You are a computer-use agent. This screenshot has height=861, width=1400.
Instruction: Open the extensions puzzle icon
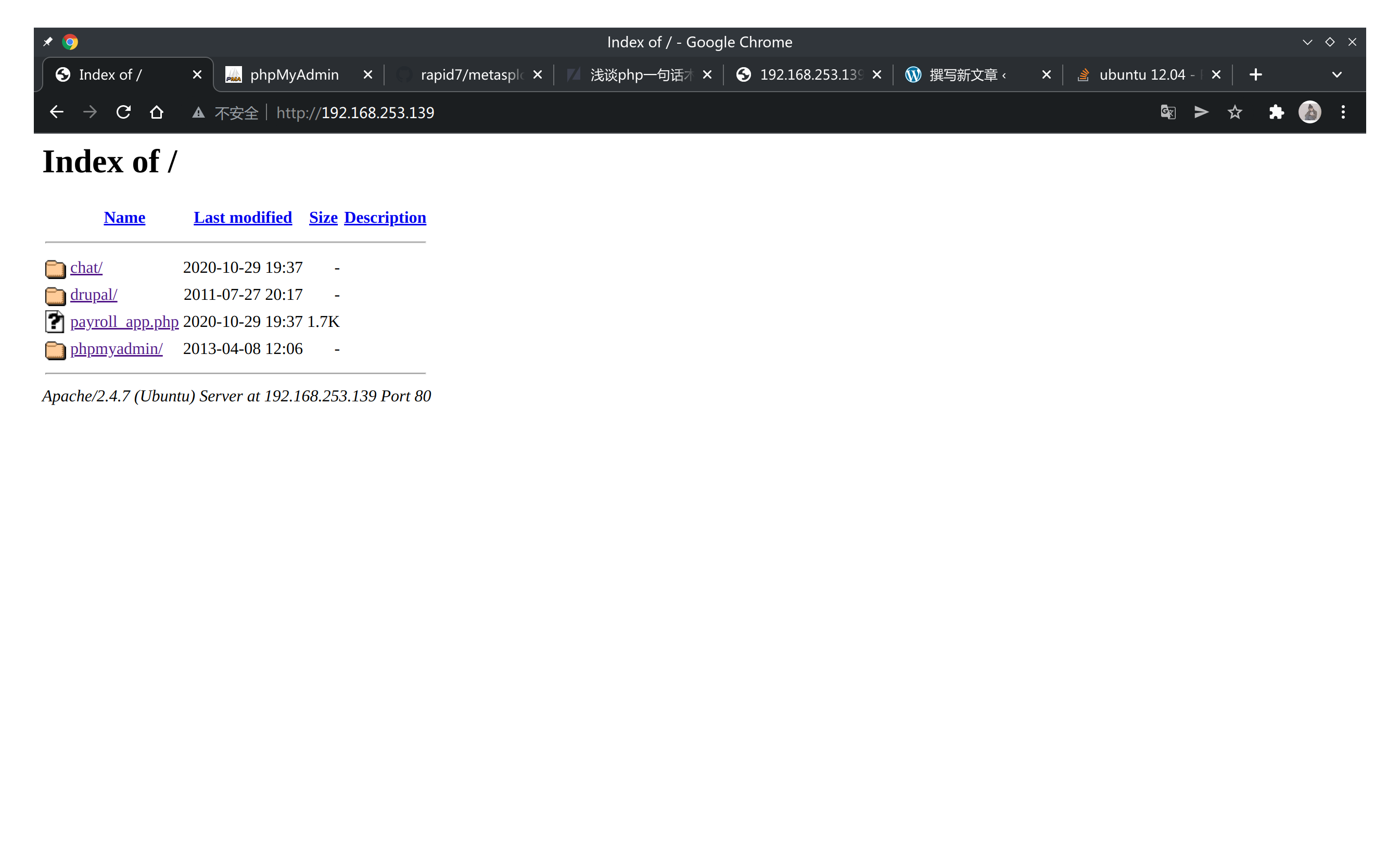(1276, 112)
